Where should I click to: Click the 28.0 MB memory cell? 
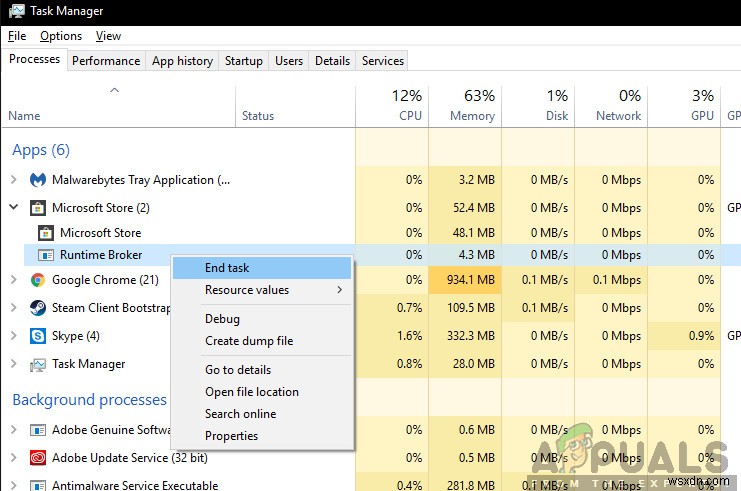click(x=465, y=364)
